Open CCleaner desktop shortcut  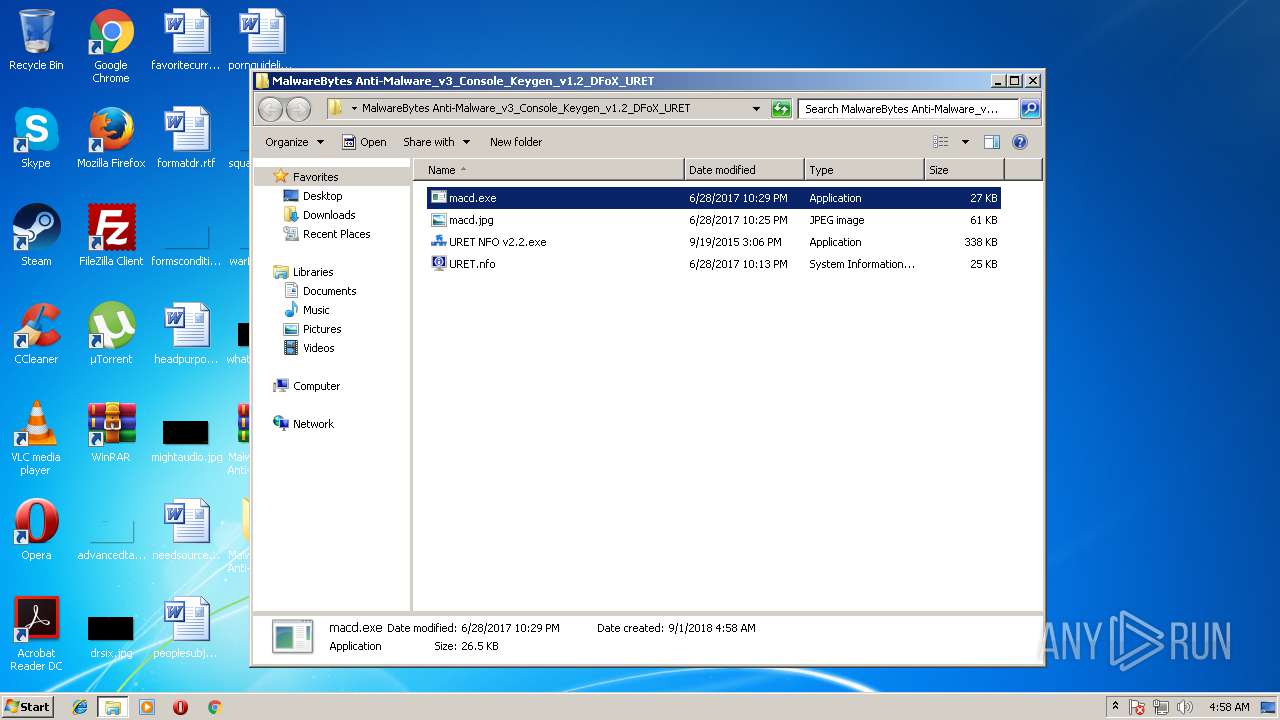click(x=36, y=334)
